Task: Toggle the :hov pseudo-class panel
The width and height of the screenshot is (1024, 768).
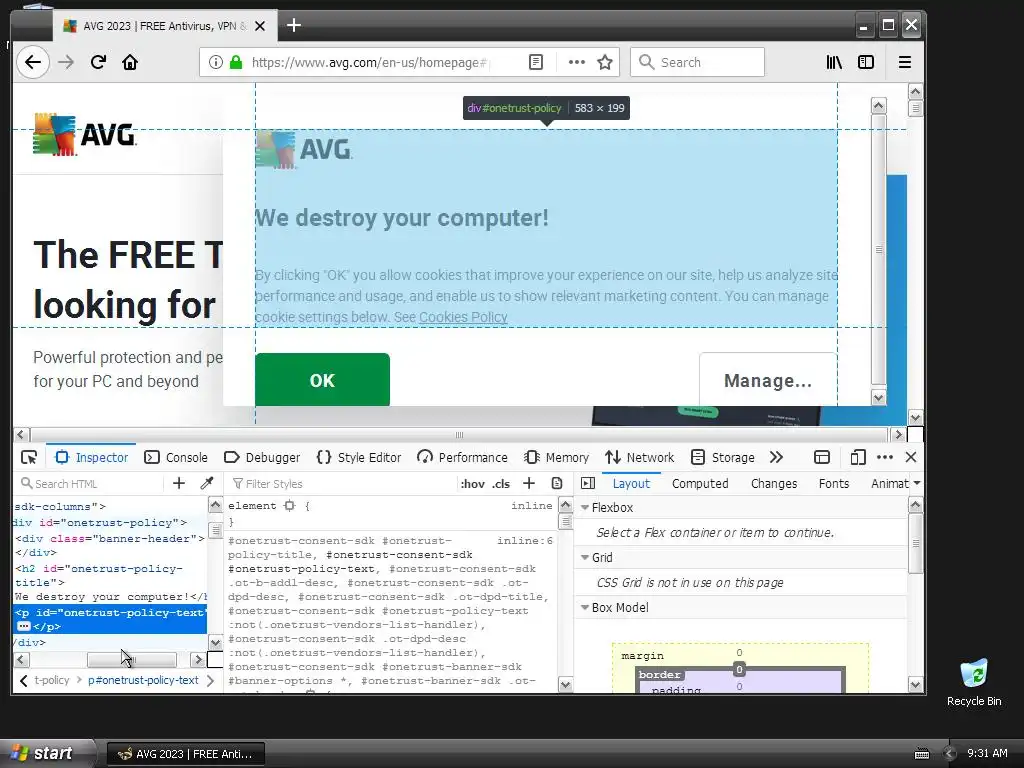Action: pyautogui.click(x=472, y=484)
